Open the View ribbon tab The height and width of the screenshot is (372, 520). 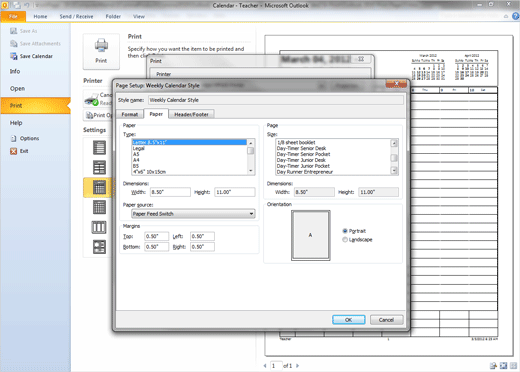pos(139,16)
